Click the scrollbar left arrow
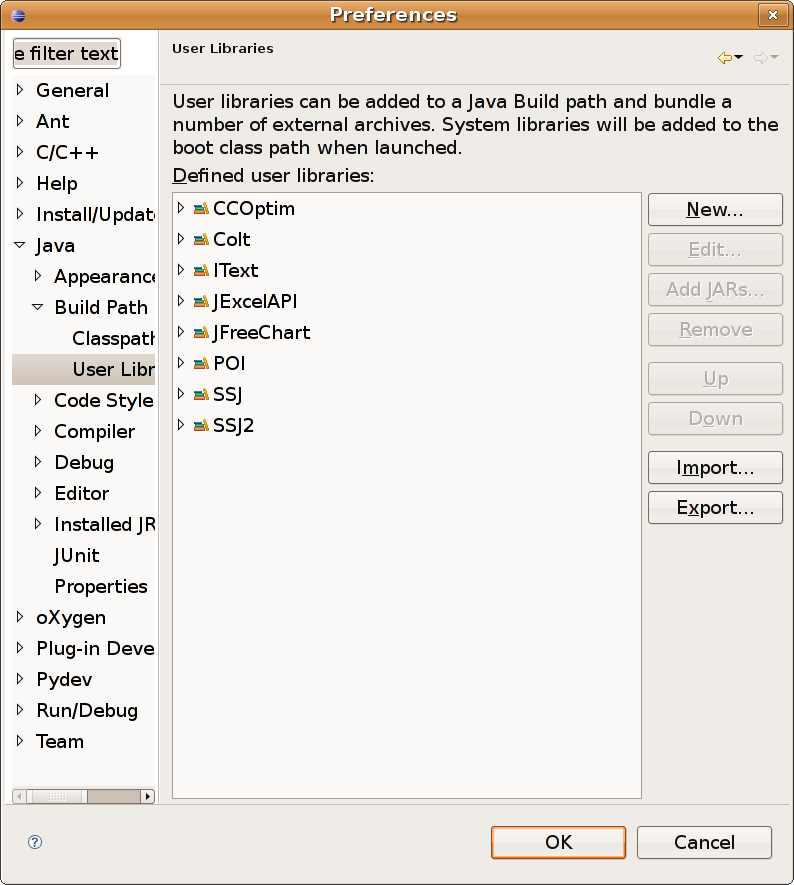Viewport: 794px width, 885px height. pos(19,796)
